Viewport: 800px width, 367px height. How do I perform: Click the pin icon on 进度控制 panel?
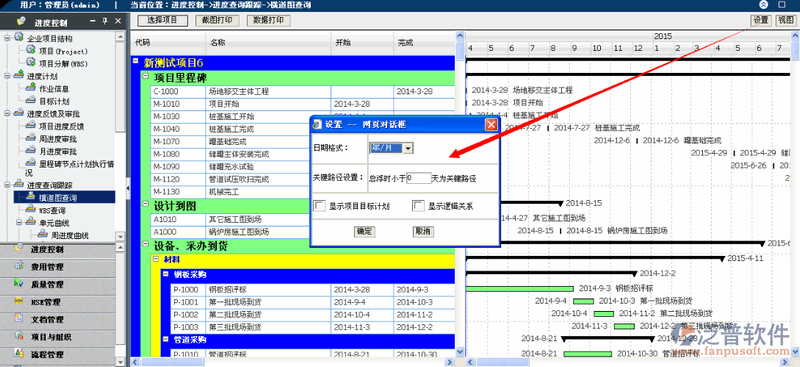(105, 21)
